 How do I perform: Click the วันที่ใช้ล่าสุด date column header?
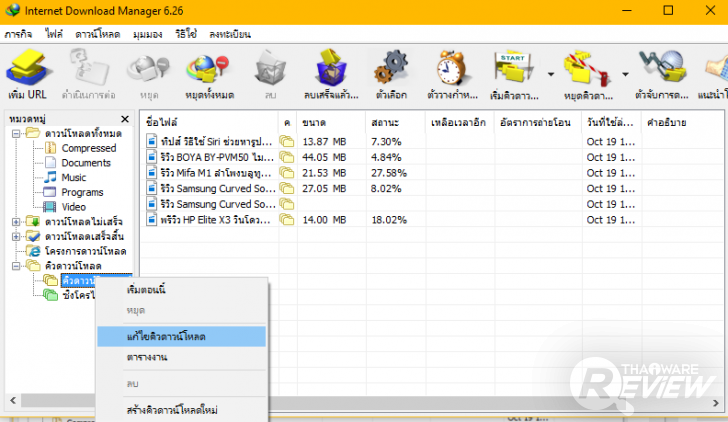(x=611, y=123)
